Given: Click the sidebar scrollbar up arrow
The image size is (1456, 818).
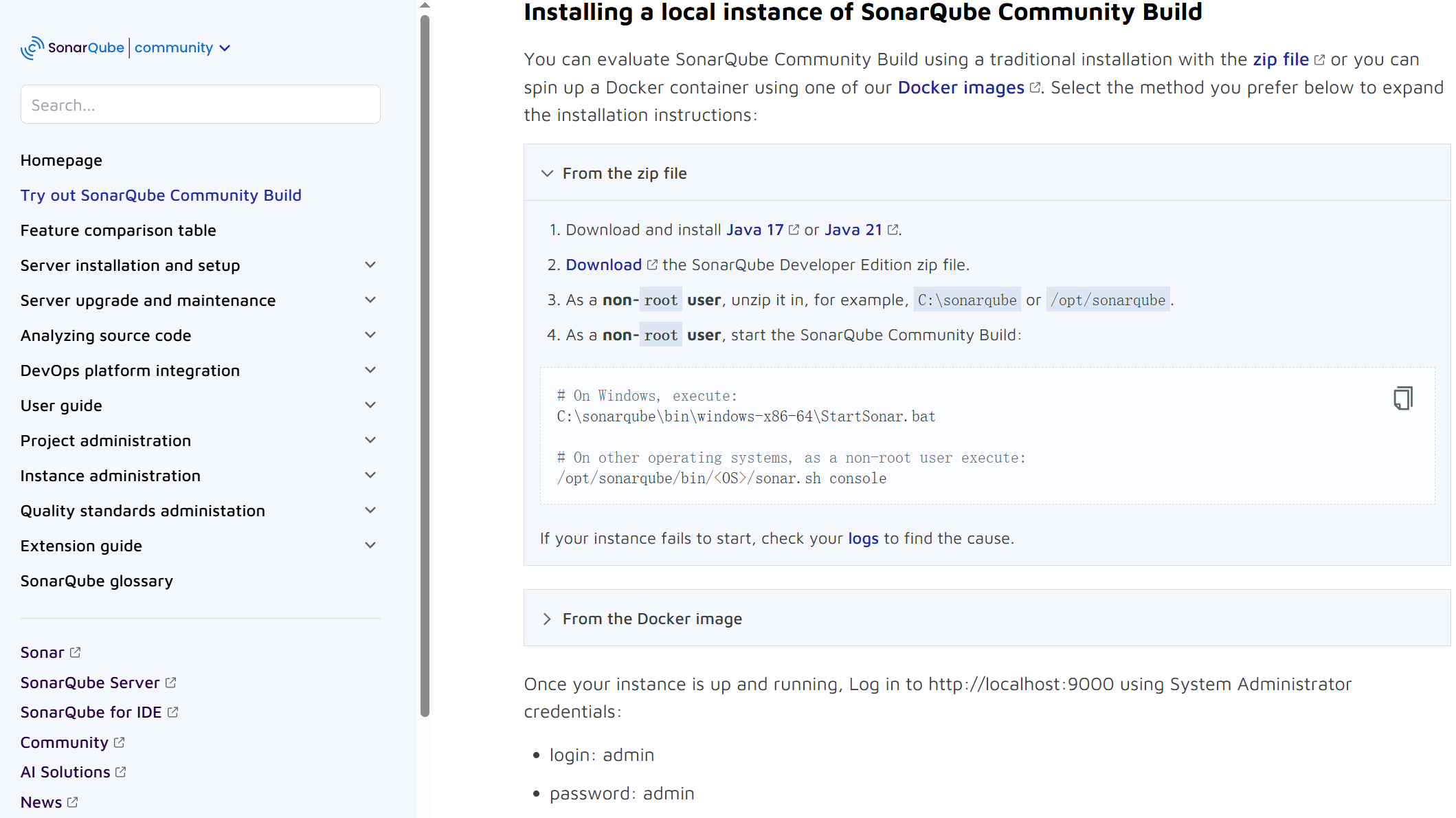Looking at the screenshot, I should coord(425,5).
